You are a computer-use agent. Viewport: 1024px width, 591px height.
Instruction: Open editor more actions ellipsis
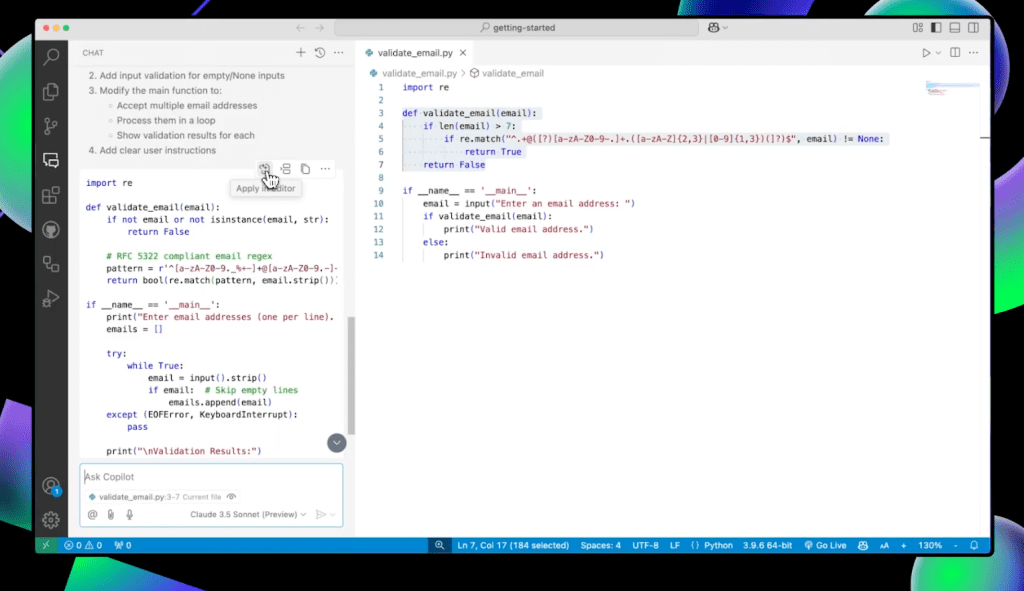(x=974, y=52)
